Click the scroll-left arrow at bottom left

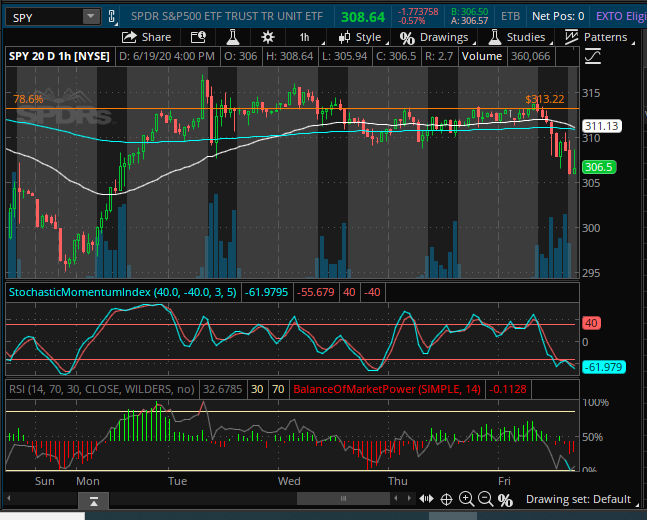coord(9,498)
